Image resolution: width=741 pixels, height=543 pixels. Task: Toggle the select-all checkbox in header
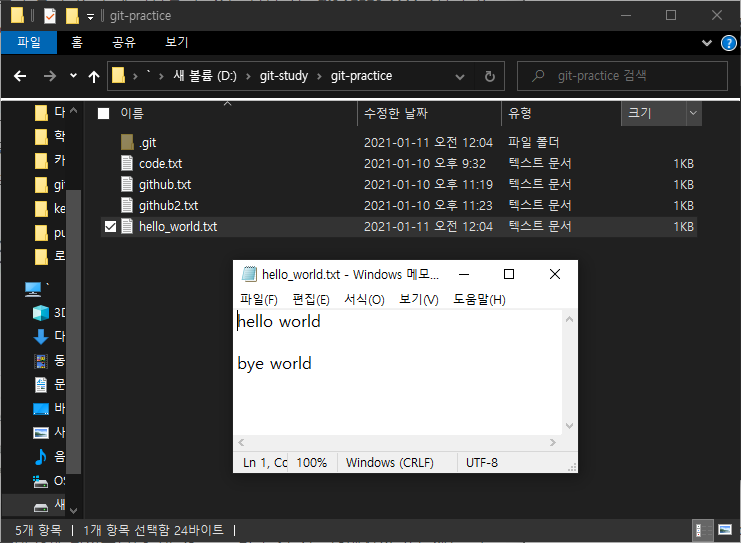pyautogui.click(x=103, y=113)
